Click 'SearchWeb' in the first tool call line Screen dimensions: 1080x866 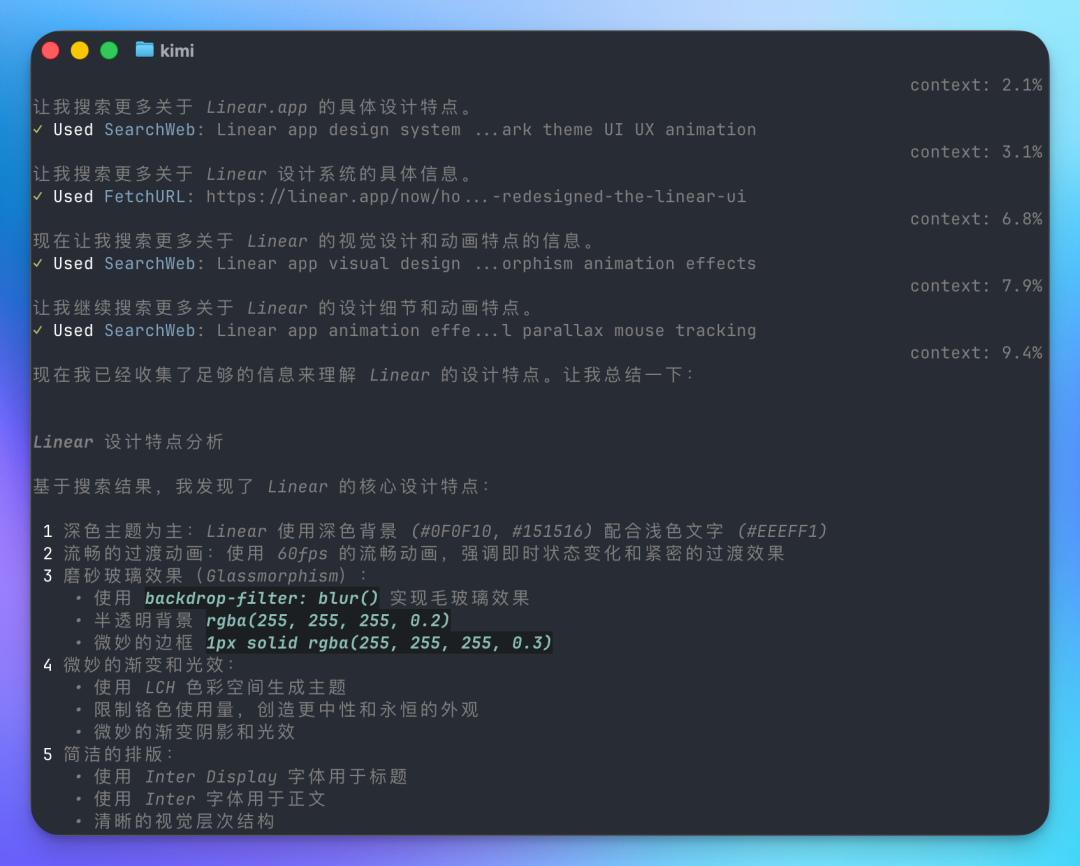click(149, 130)
